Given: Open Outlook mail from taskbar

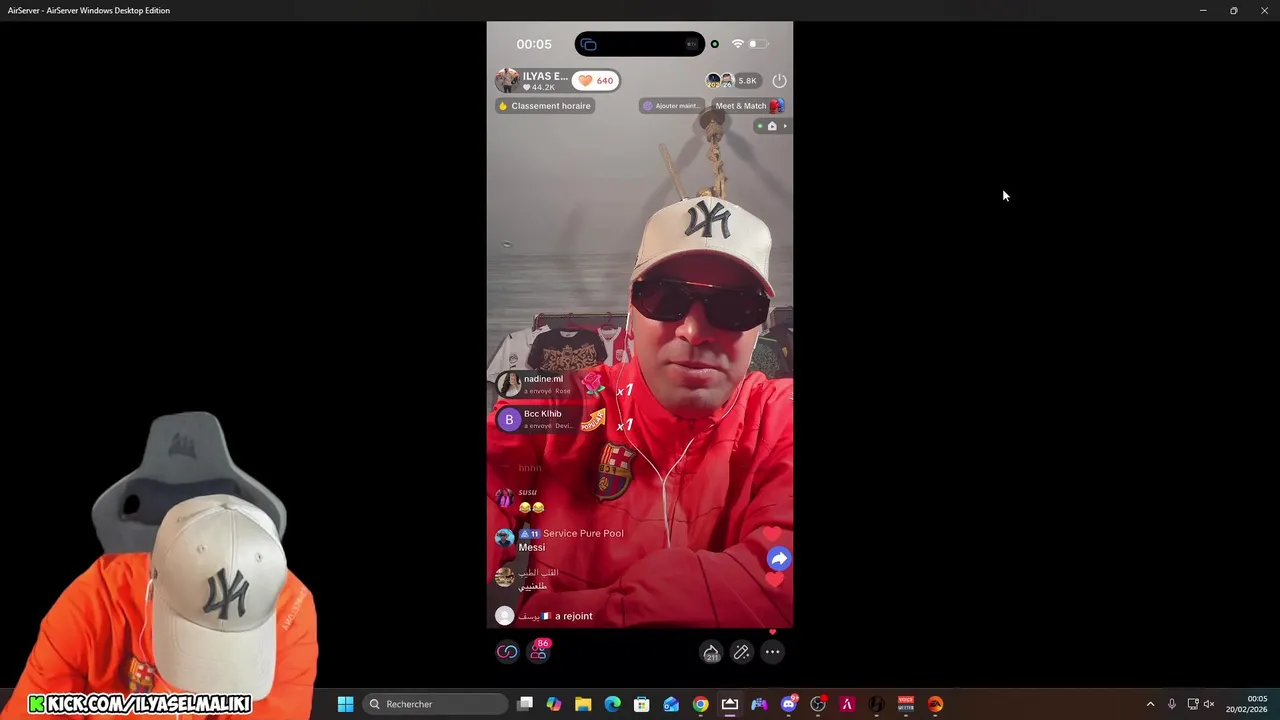Looking at the screenshot, I should tap(671, 704).
